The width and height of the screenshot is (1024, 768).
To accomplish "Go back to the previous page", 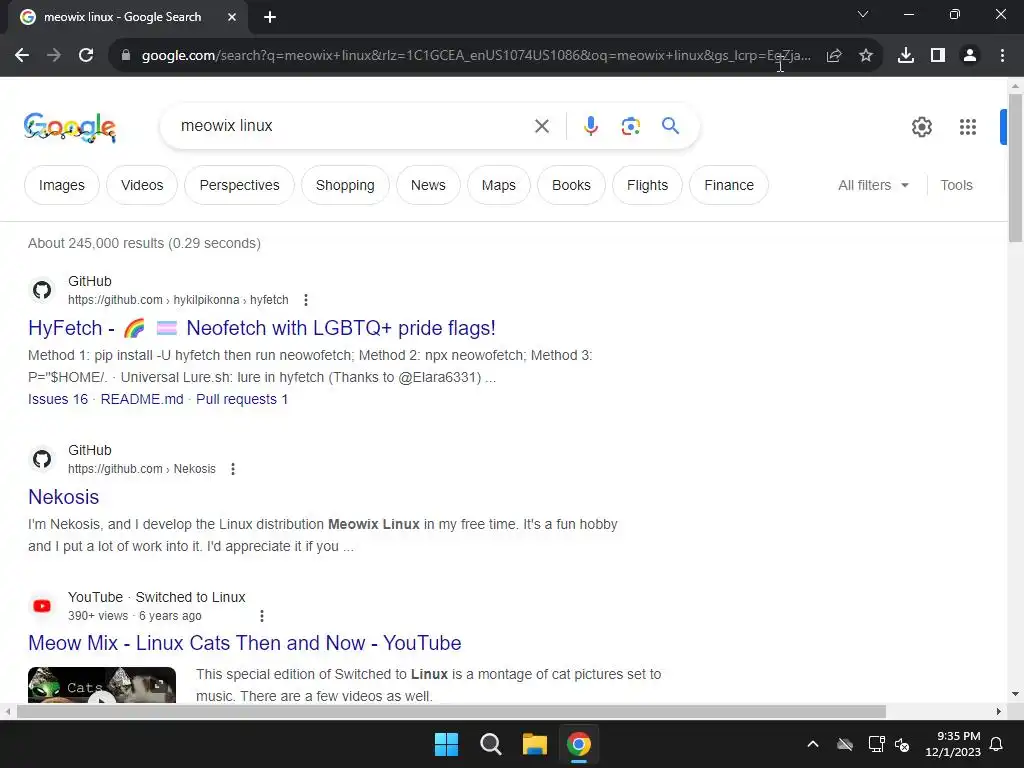I will pyautogui.click(x=22, y=56).
